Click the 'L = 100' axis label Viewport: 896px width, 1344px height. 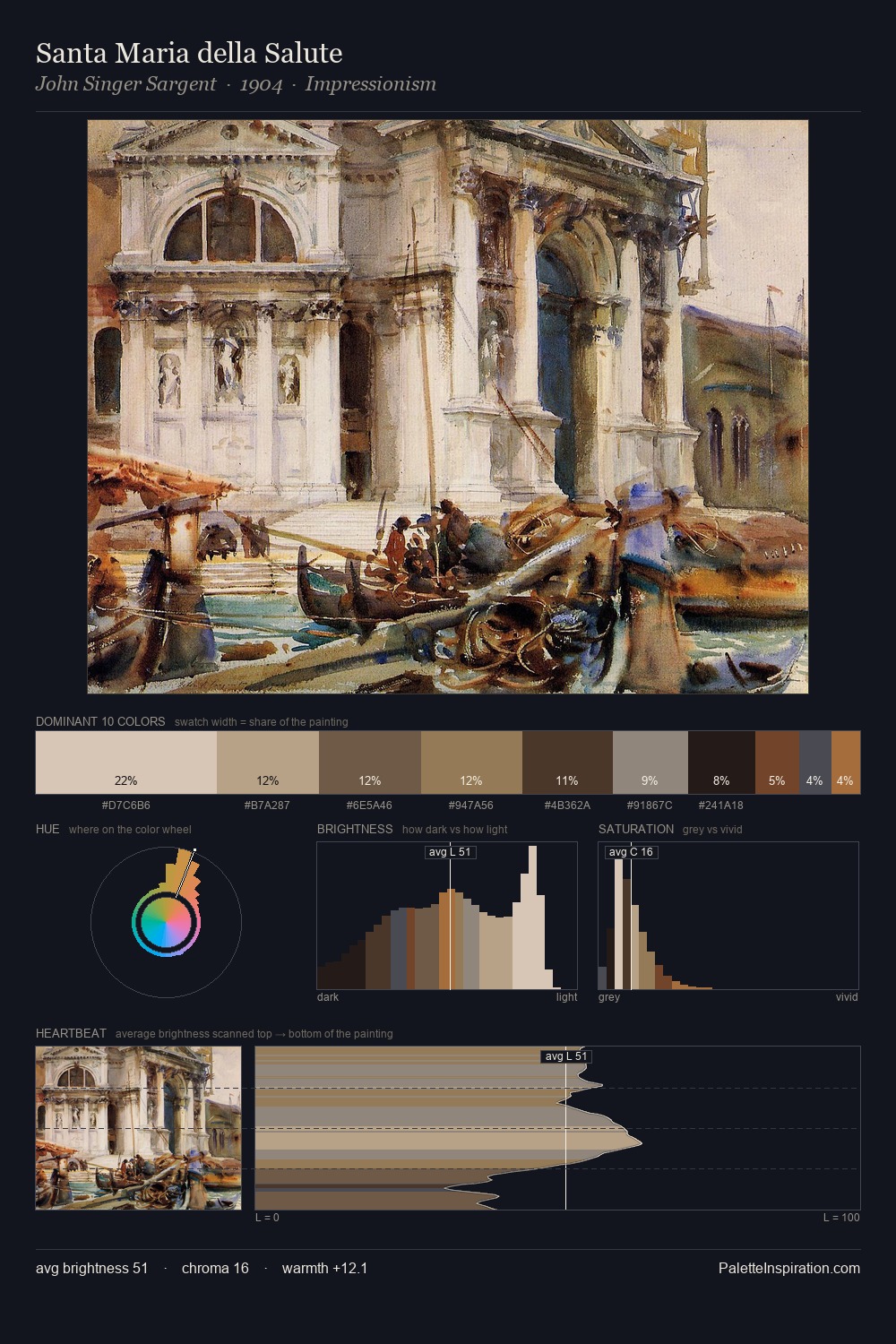841,1217
